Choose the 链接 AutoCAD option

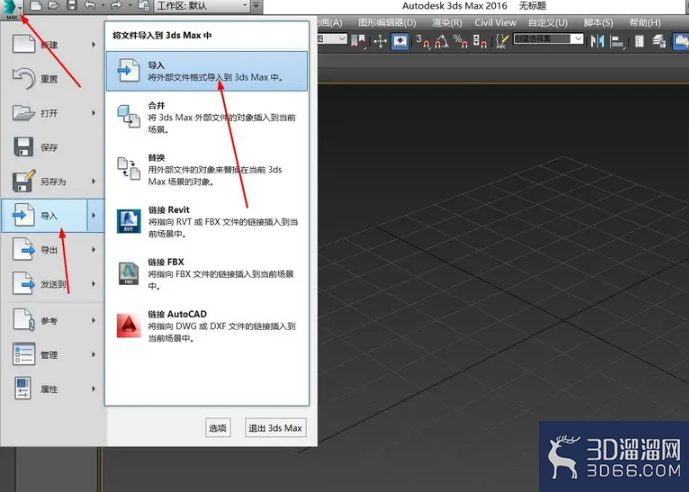(x=207, y=326)
